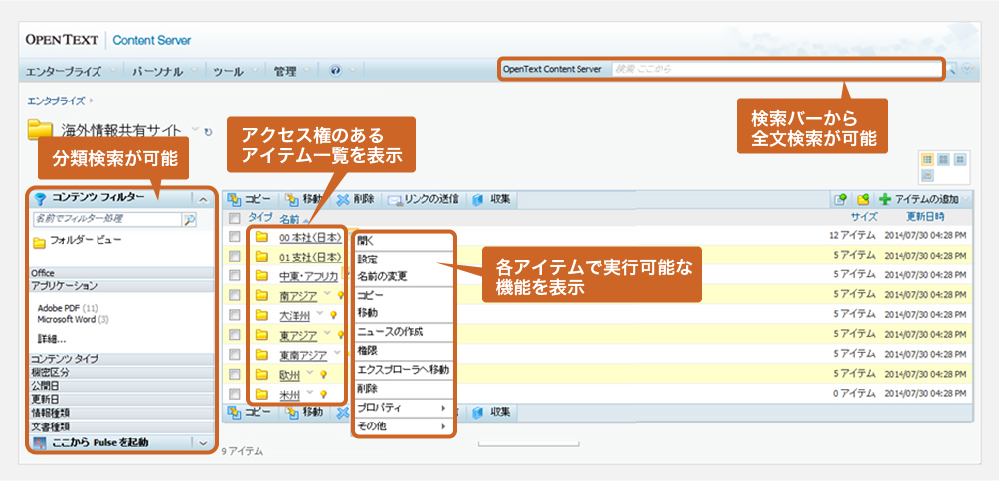
Task: Click the filter-by-name search icon
Action: click(189, 218)
